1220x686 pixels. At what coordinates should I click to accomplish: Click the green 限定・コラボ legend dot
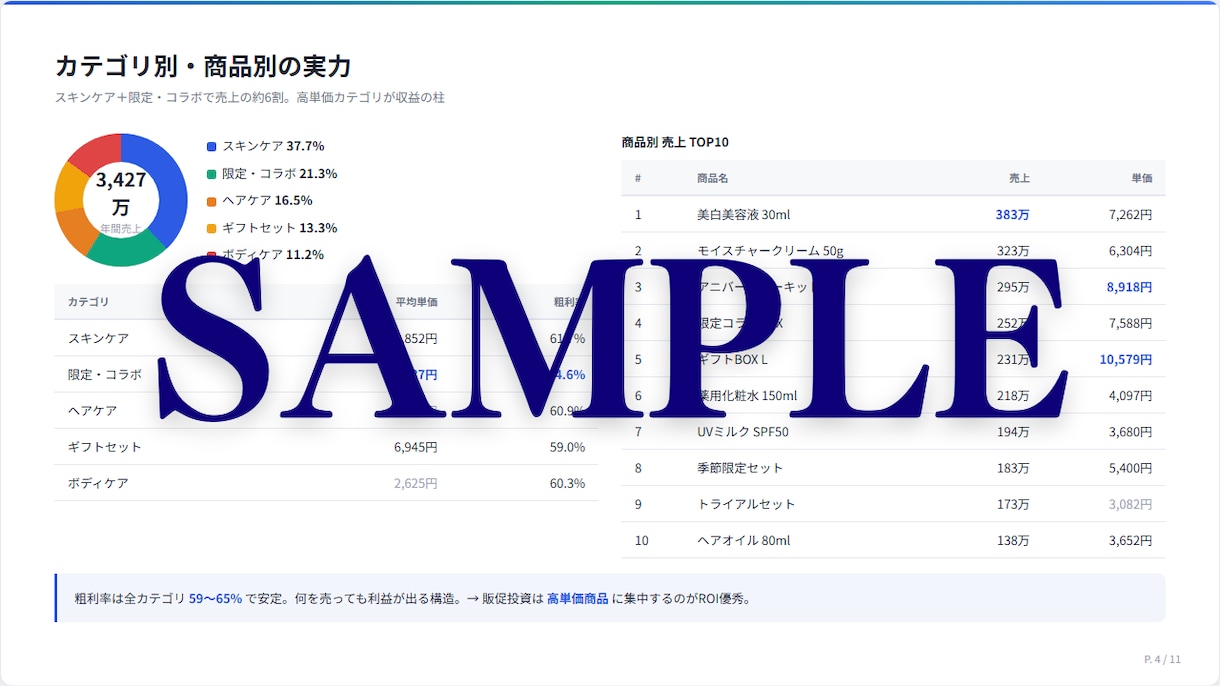(211, 174)
